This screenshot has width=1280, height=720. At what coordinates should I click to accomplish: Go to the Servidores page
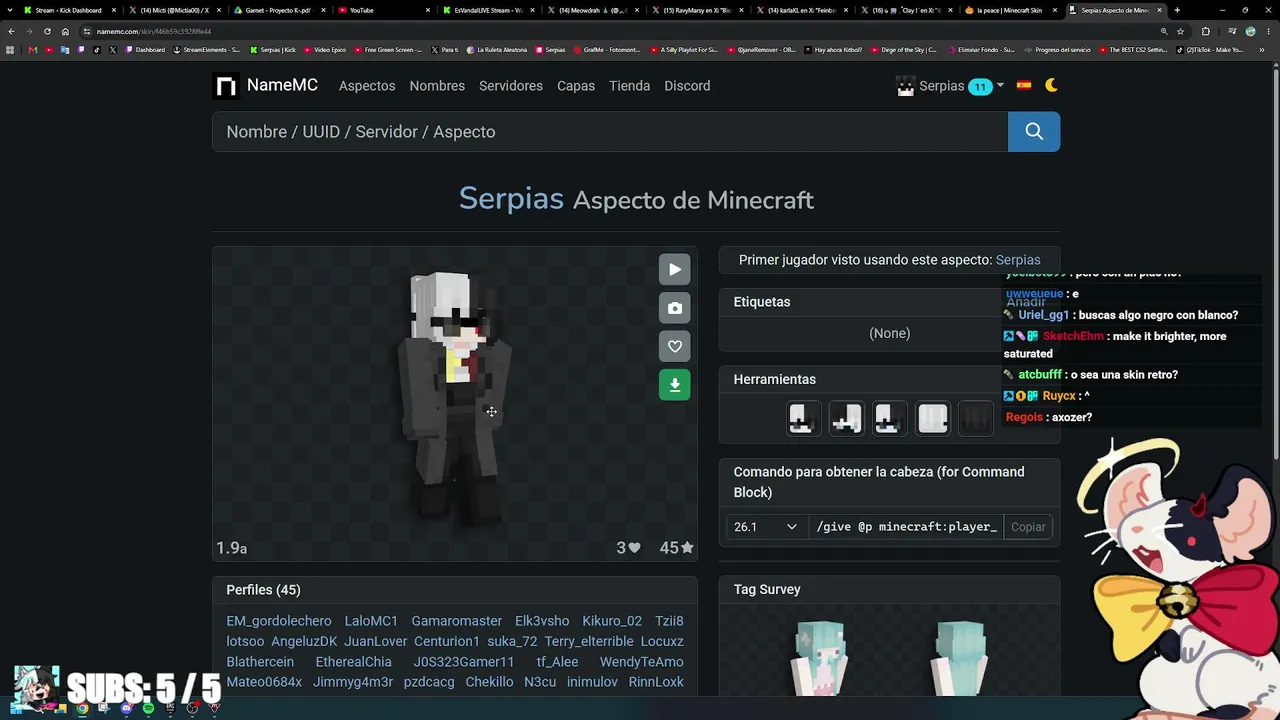[511, 86]
